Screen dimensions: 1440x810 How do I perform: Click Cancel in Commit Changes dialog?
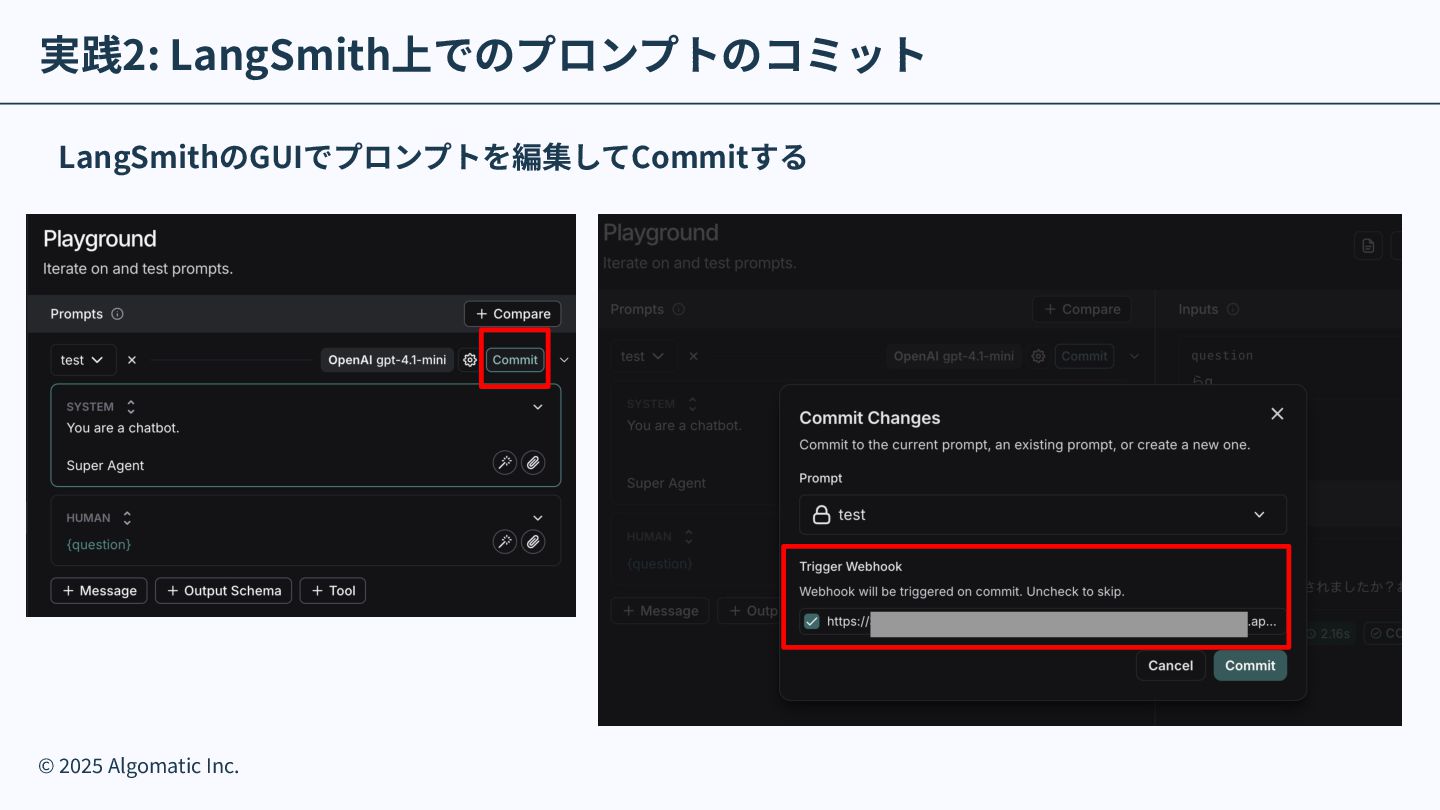(x=1170, y=666)
